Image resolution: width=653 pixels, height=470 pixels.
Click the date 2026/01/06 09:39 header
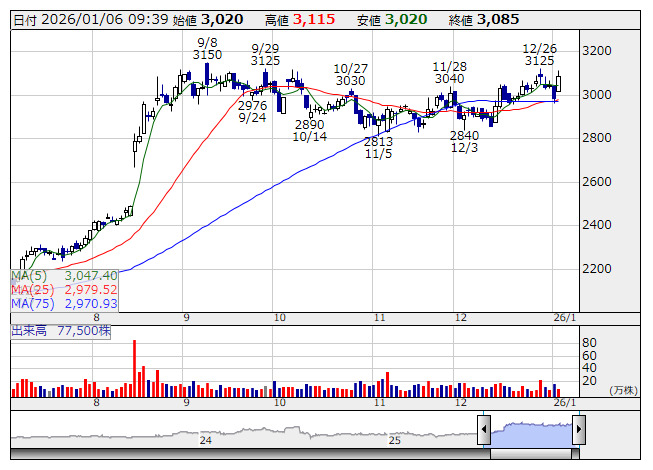coord(91,20)
